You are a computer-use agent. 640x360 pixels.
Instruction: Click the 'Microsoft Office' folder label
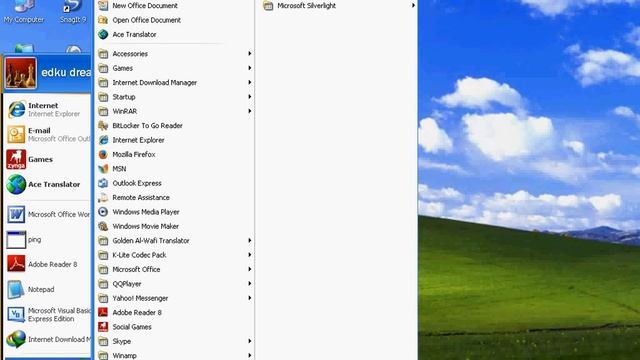(x=136, y=270)
